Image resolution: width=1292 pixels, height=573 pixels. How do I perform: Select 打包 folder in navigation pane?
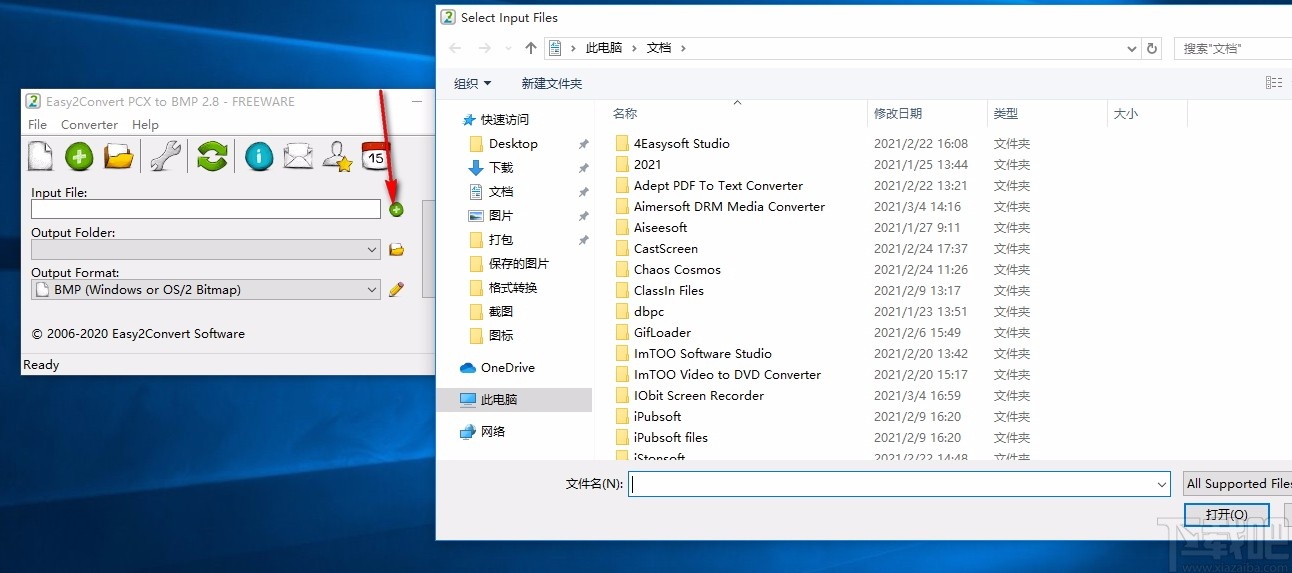501,240
